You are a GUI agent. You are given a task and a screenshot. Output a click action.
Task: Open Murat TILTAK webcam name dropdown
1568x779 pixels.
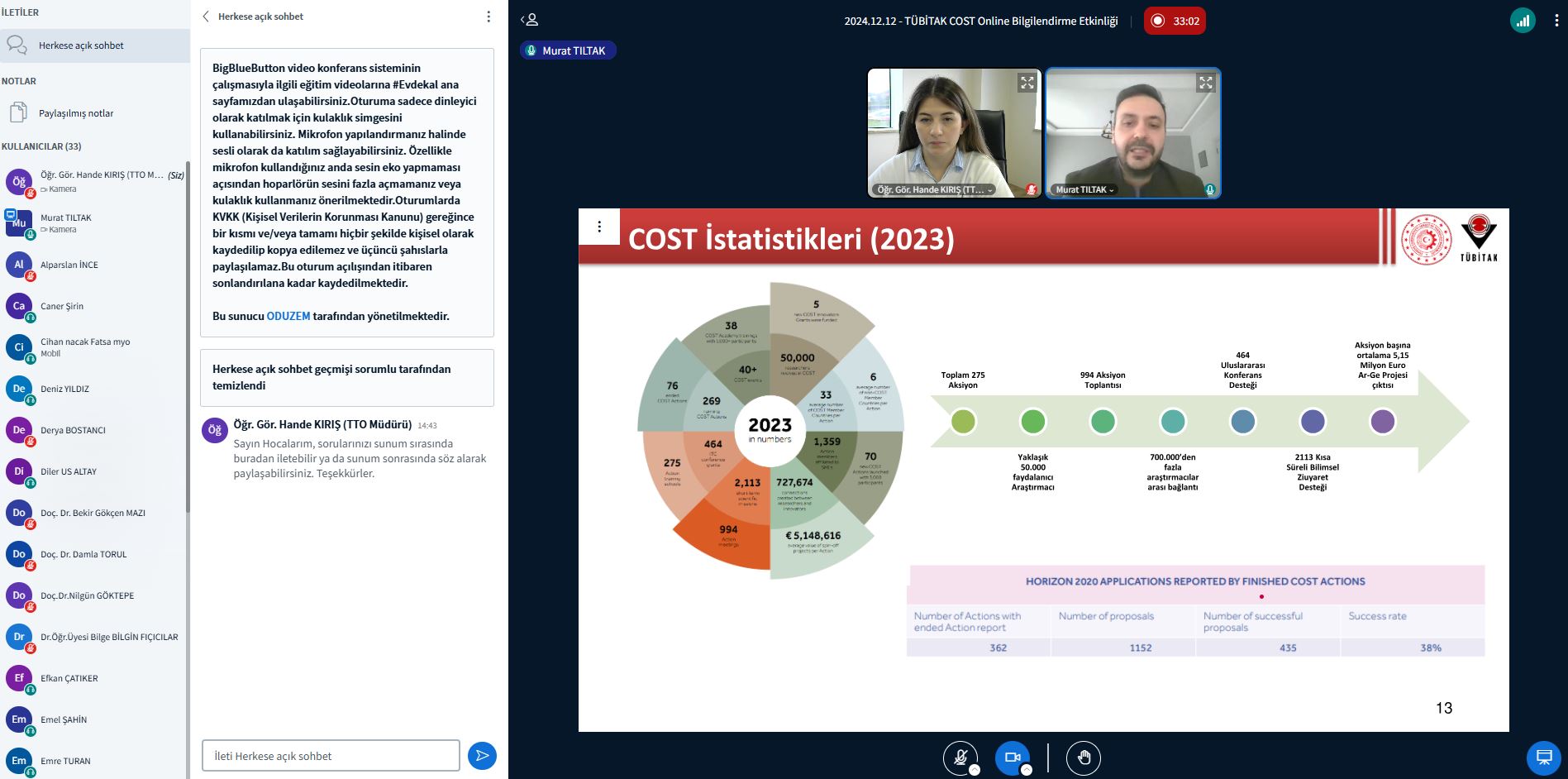tap(1084, 189)
